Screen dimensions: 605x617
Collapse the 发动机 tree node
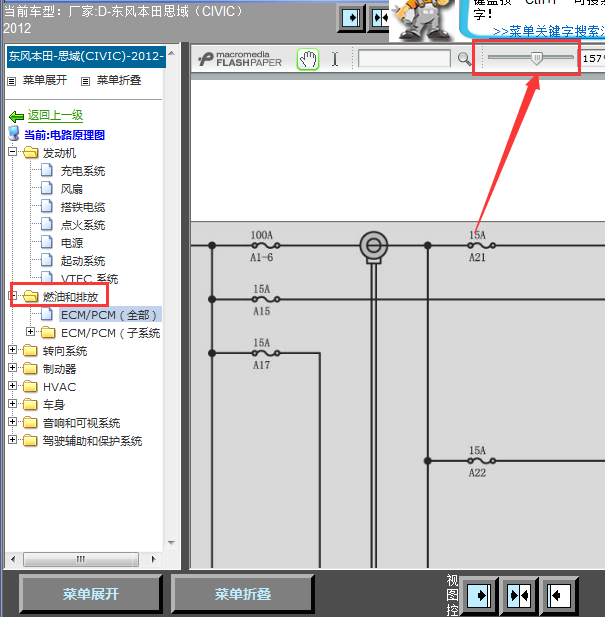pyautogui.click(x=13, y=151)
